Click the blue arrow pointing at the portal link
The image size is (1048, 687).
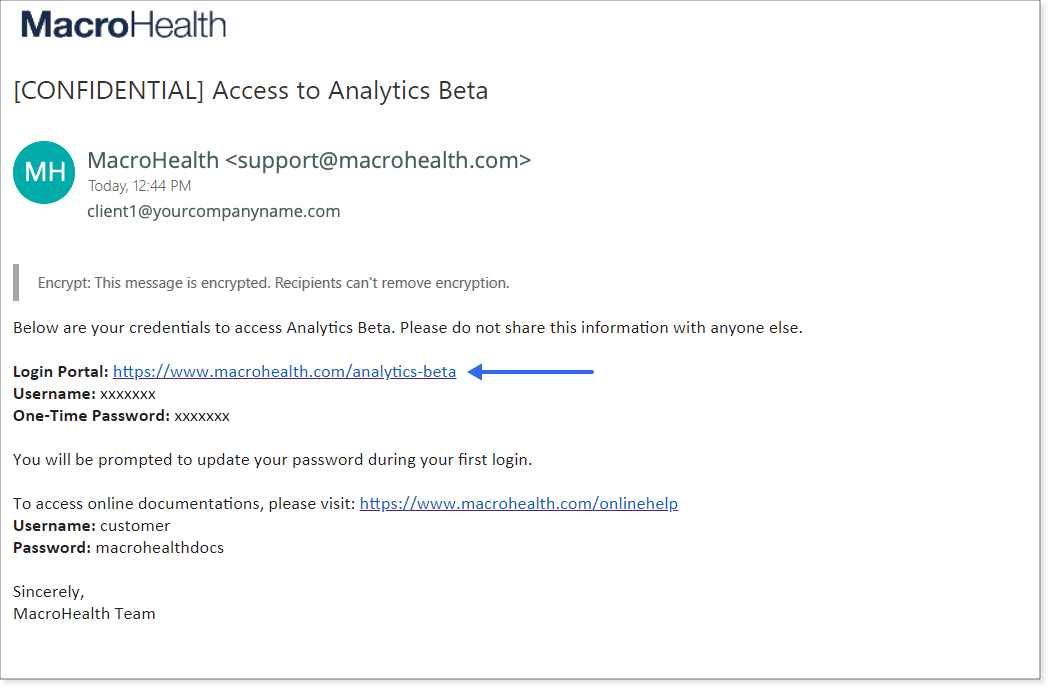tap(531, 372)
